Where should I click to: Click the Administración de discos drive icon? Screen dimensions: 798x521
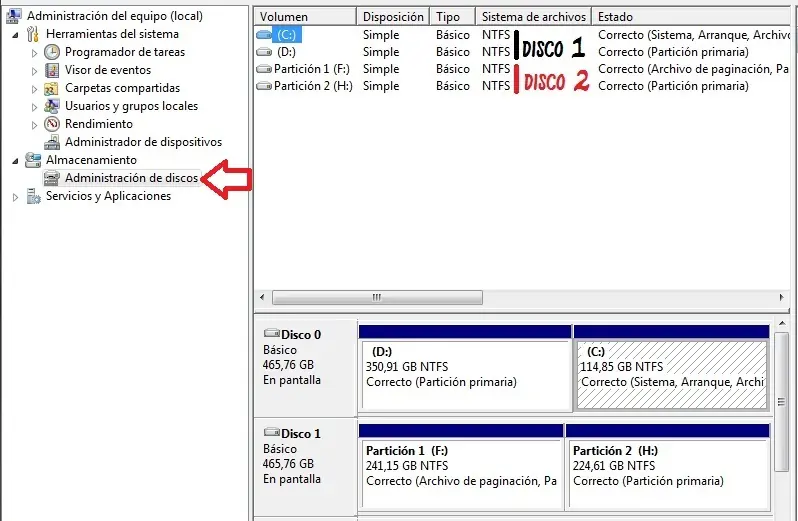pos(52,178)
